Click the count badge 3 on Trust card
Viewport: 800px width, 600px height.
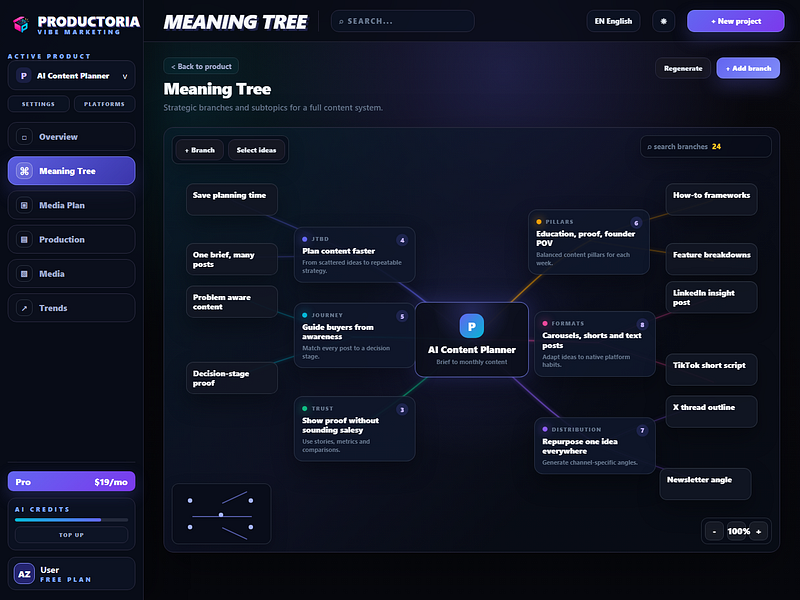tap(402, 410)
